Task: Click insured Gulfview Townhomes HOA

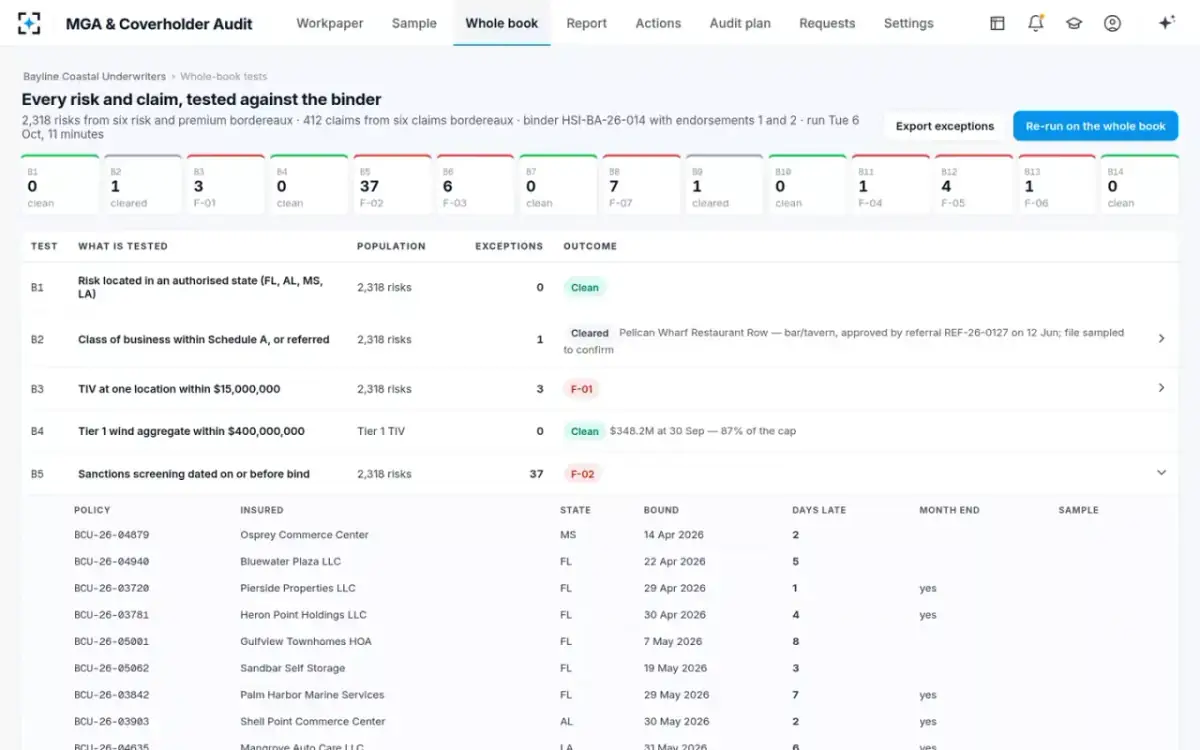Action: click(306, 641)
